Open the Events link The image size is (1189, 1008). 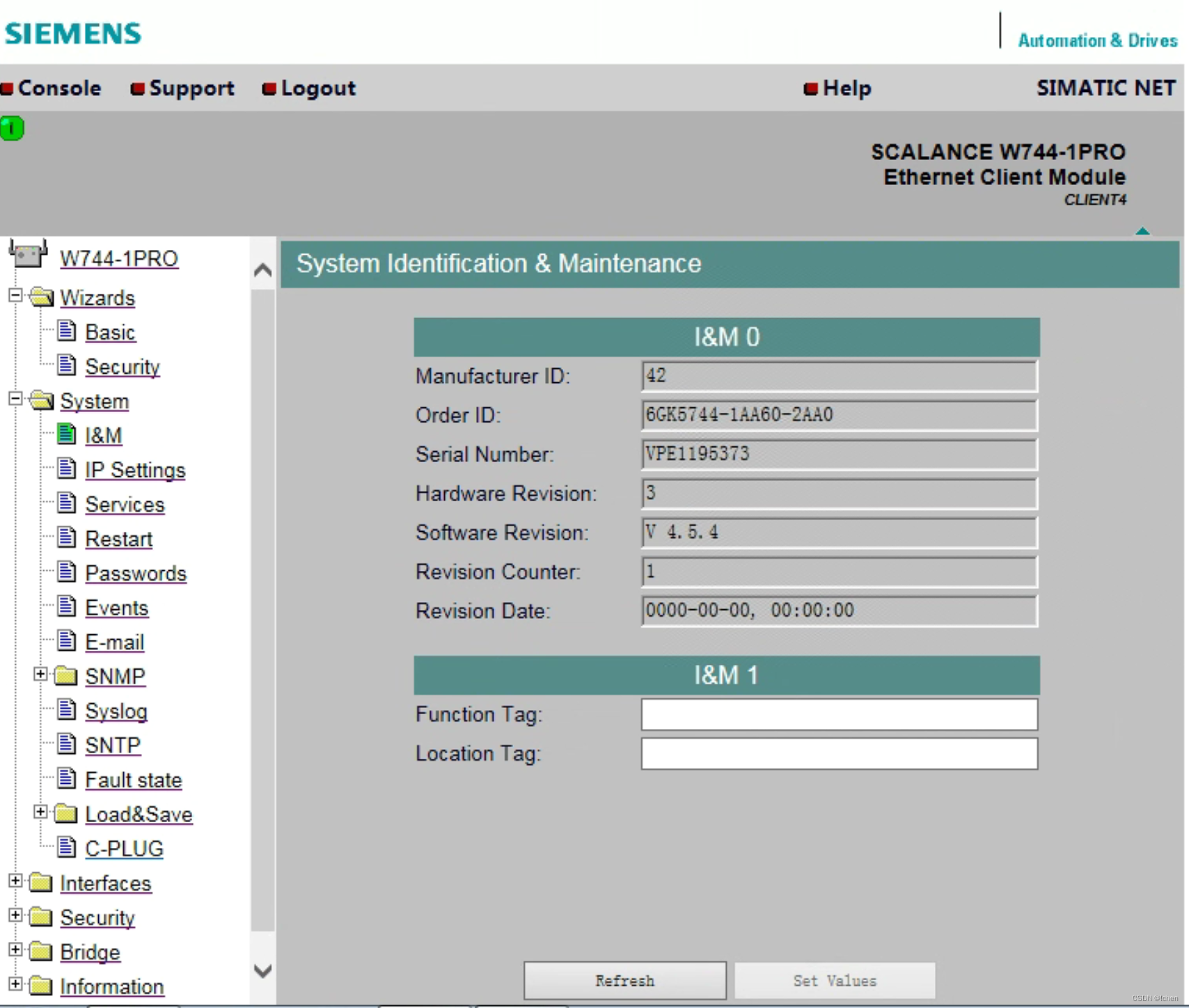tap(116, 608)
